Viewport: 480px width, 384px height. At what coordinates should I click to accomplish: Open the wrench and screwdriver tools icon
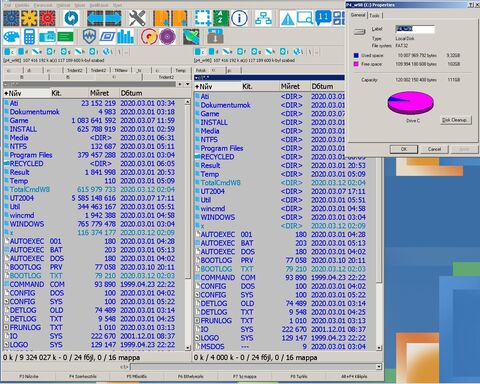tap(137, 18)
